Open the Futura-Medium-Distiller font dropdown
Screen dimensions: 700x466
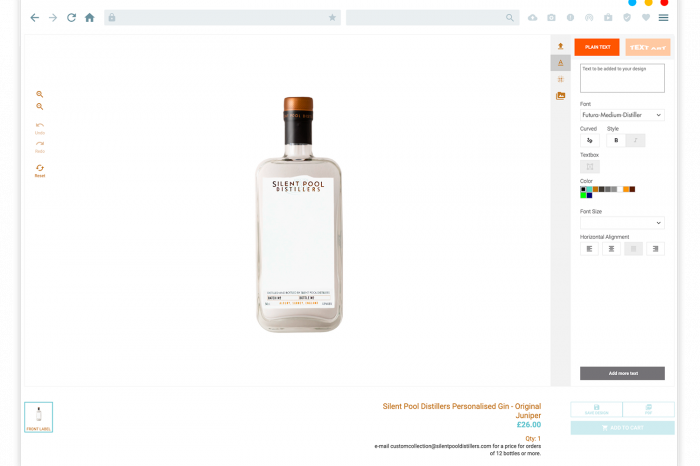point(622,115)
